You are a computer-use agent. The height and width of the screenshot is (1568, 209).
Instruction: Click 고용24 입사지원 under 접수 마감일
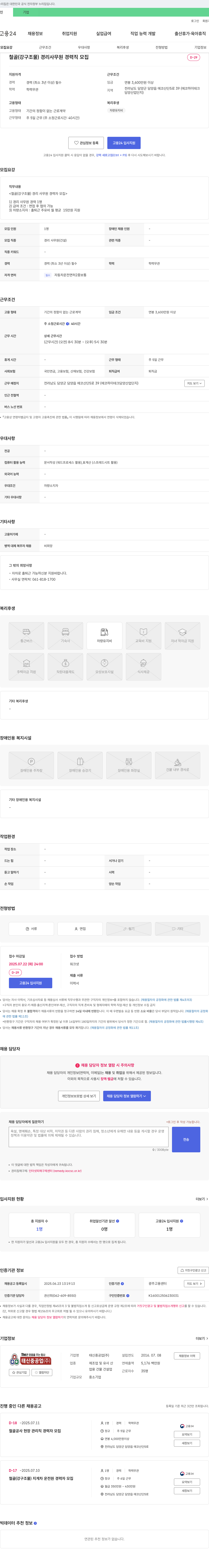tap(30, 983)
